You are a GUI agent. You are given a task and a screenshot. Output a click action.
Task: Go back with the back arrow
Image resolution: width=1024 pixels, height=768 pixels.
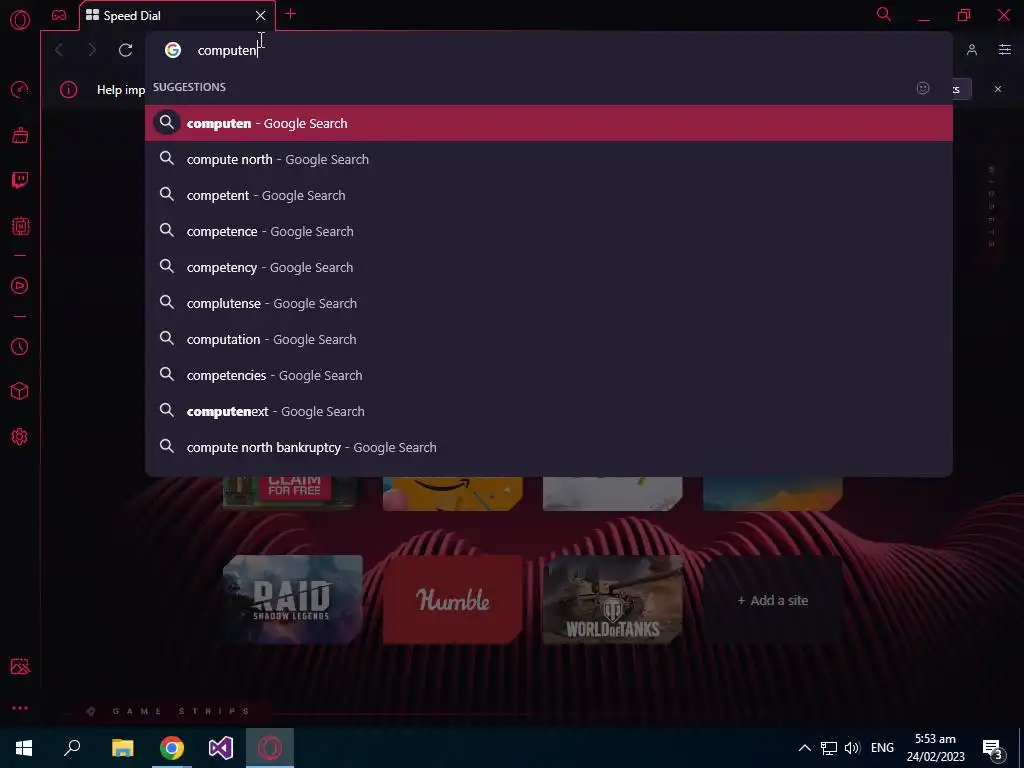(x=59, y=50)
